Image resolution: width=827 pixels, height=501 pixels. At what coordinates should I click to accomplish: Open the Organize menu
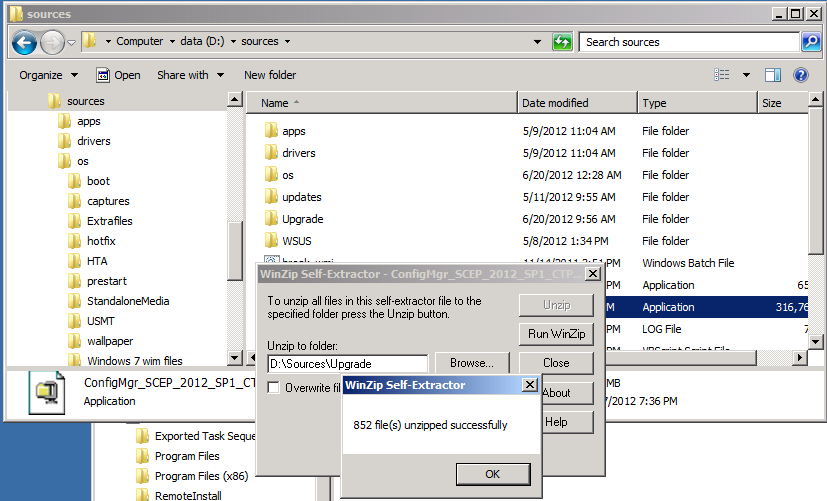click(49, 75)
